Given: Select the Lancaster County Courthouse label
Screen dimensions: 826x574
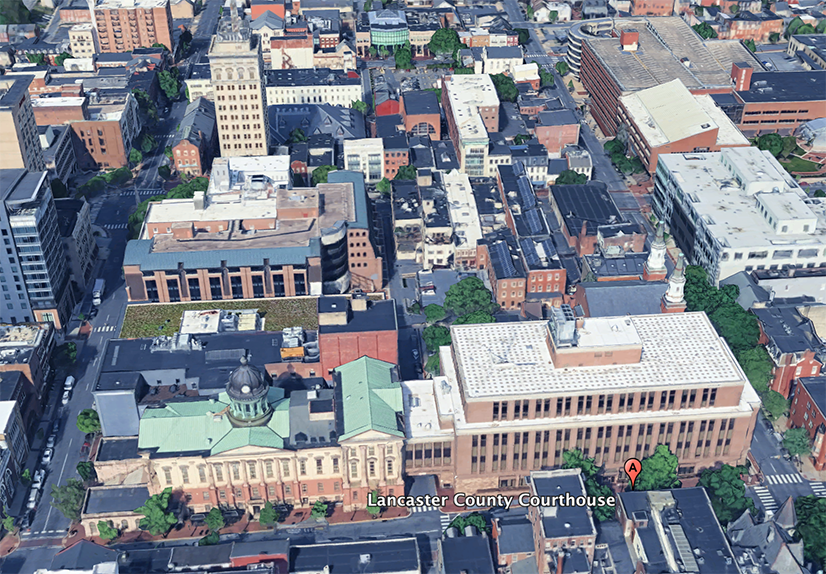Looking at the screenshot, I should 491,500.
